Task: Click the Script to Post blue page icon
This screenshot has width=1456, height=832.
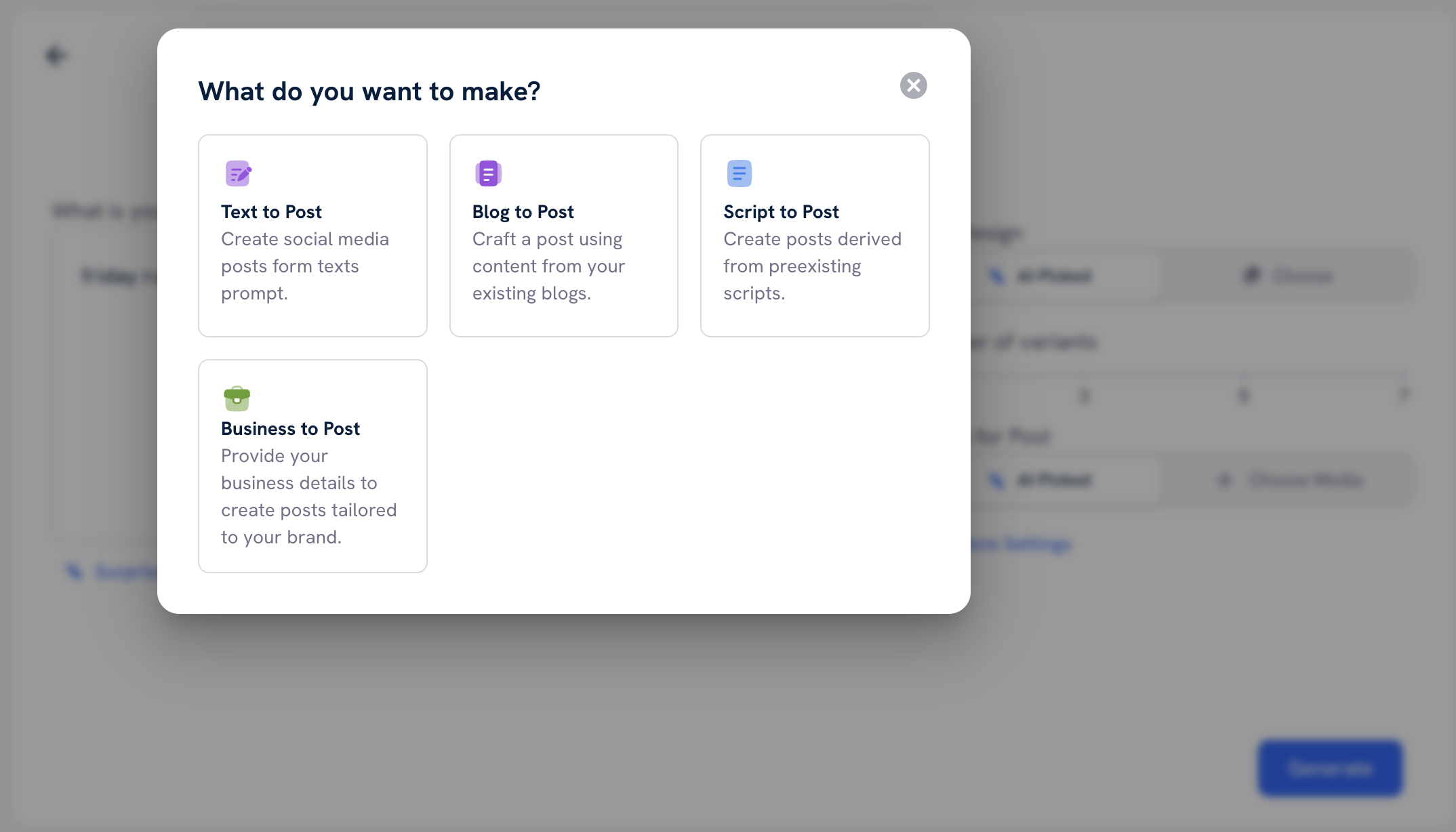Action: (x=739, y=173)
